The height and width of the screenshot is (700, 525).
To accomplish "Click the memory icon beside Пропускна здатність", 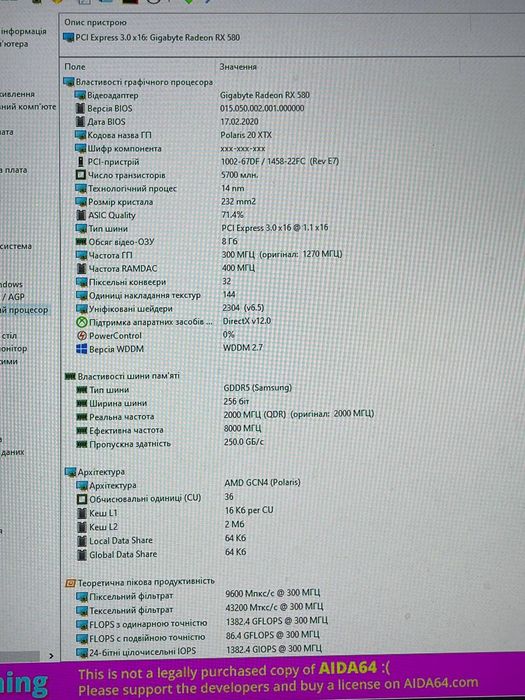I will point(82,444).
